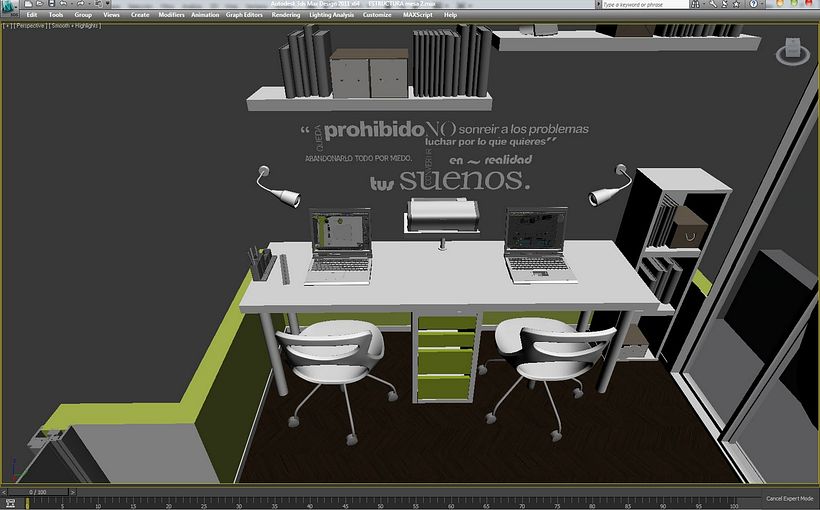Open the Group menu

[83, 15]
